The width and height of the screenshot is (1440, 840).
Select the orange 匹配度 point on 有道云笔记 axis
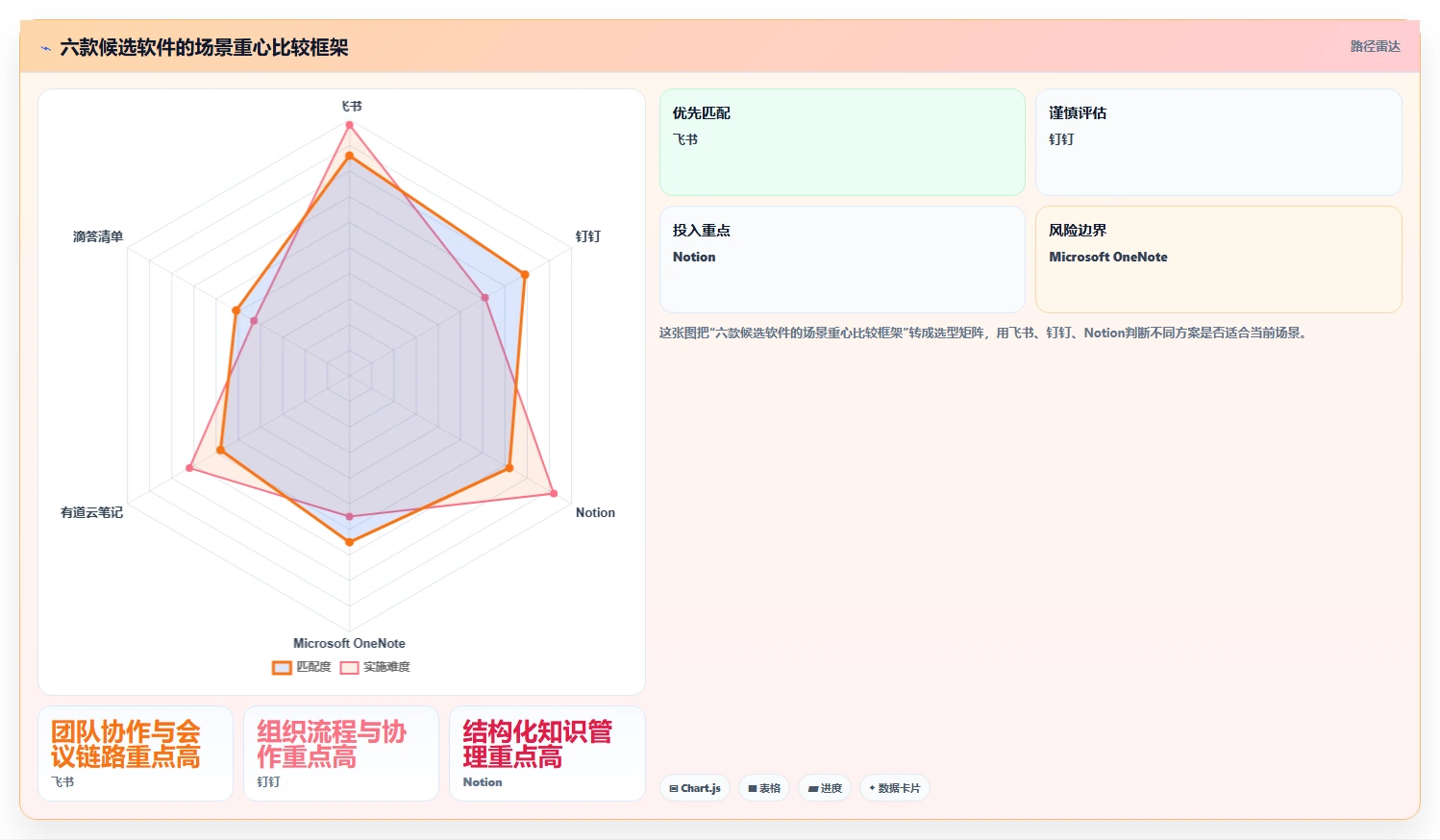220,450
